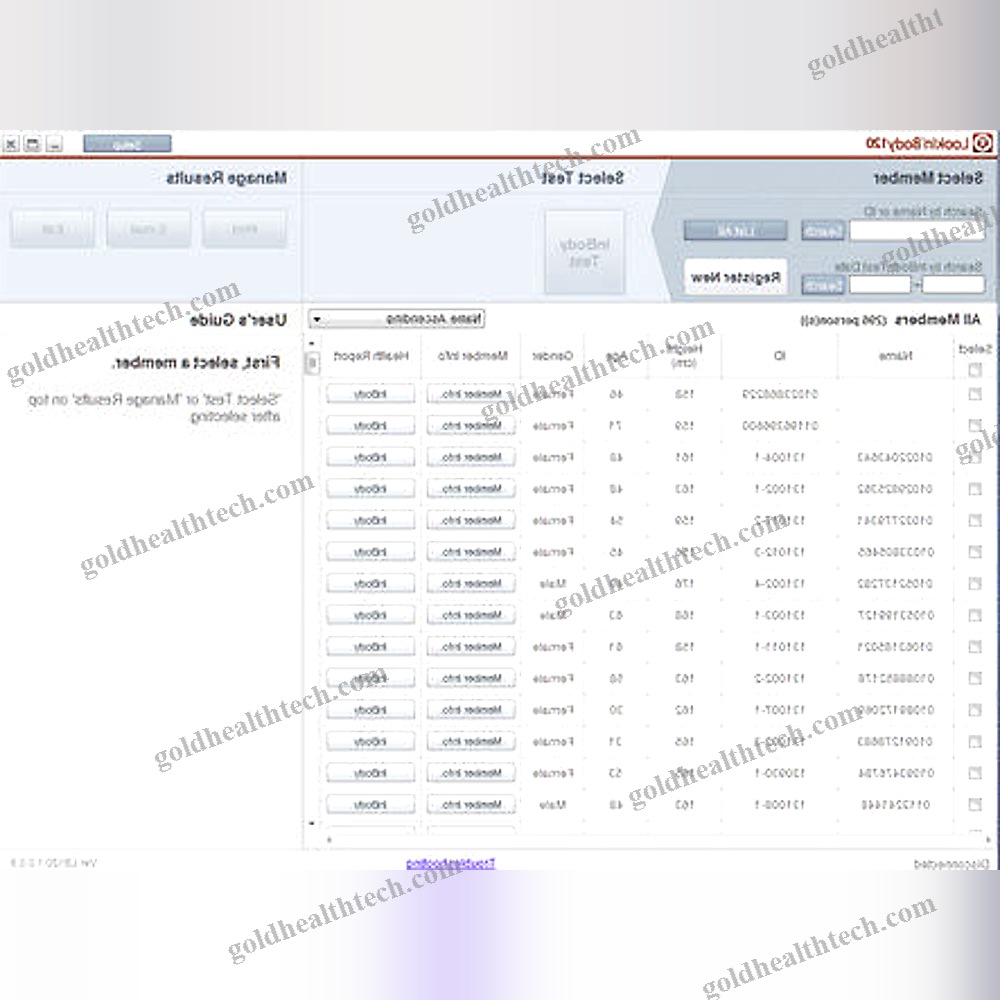1000x1000 pixels.
Task: Open Member Info for the member aged 71
Action: click(x=471, y=425)
